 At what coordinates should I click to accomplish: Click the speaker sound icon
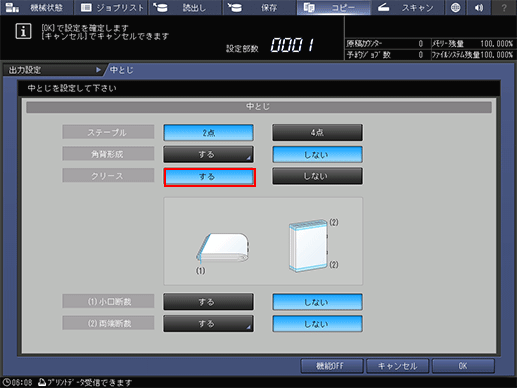[x=479, y=7]
